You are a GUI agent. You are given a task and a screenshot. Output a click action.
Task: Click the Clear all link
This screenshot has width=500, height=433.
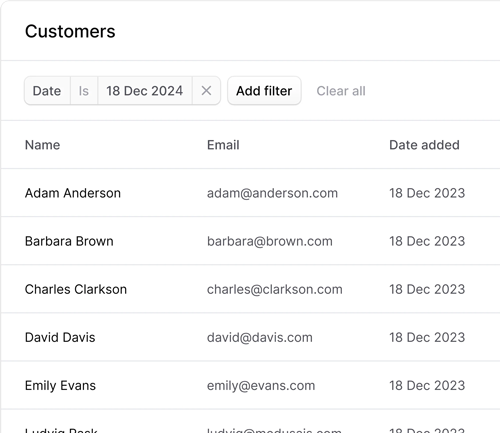coord(341,91)
